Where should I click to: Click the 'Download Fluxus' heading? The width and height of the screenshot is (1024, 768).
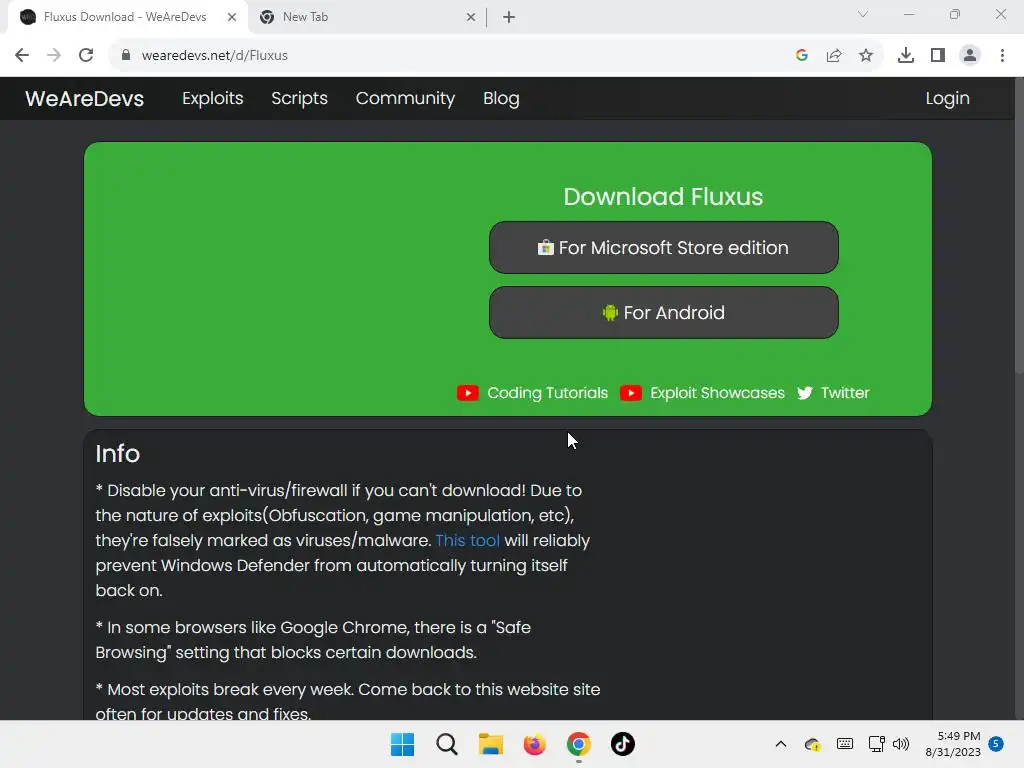[x=663, y=197]
